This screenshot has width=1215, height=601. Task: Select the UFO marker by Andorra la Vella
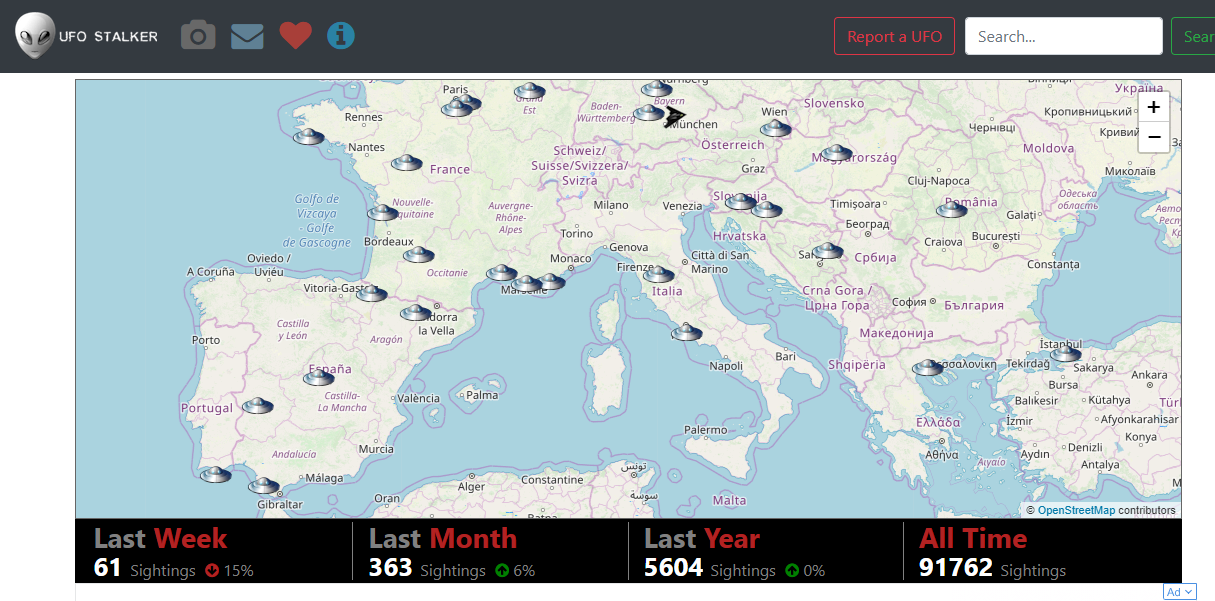(x=416, y=313)
